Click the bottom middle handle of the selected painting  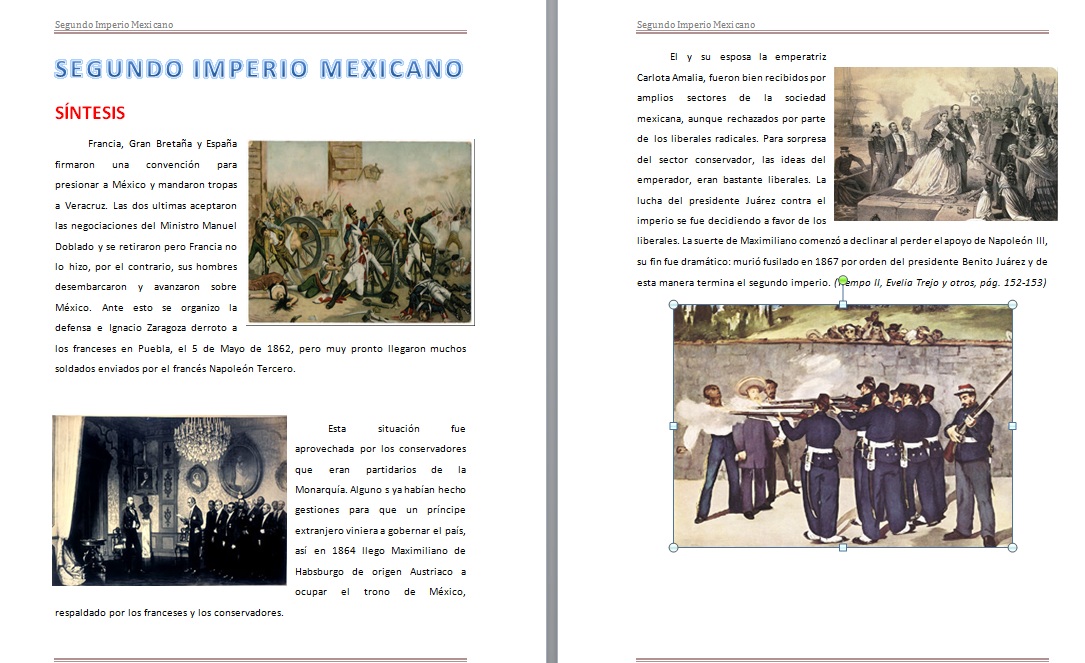[x=843, y=547]
